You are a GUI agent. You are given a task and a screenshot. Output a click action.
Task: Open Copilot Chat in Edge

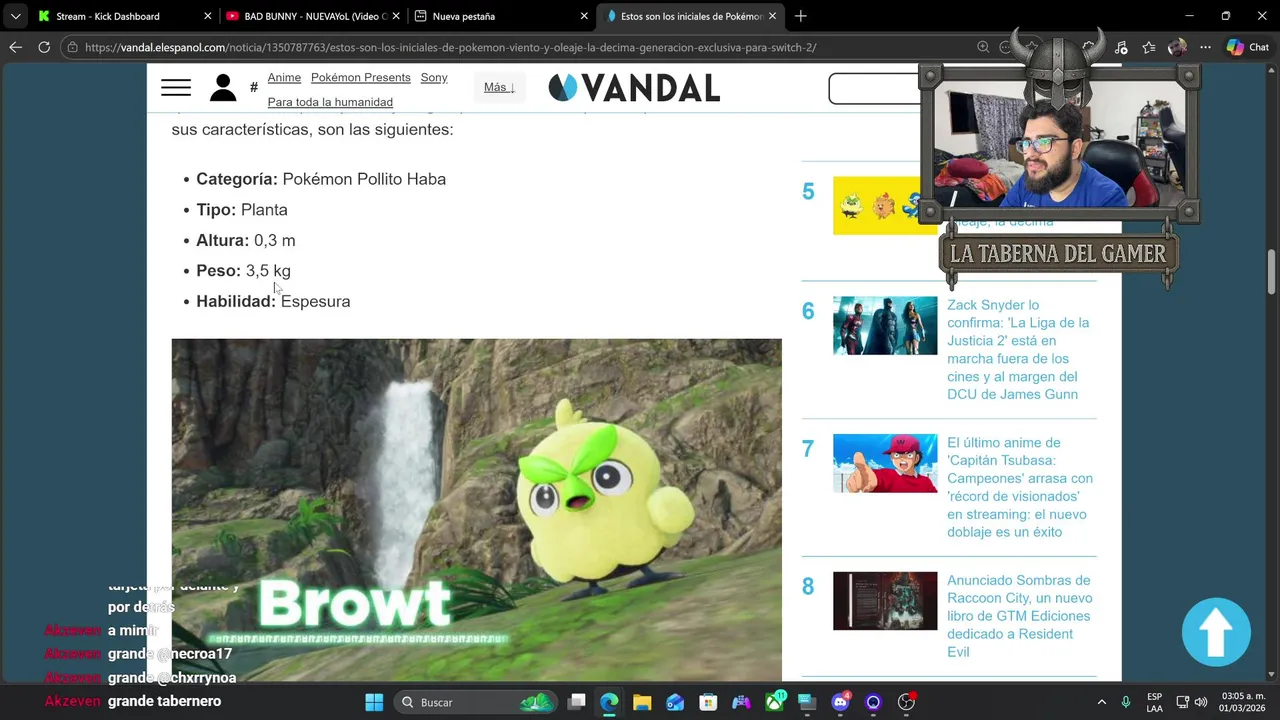click(1248, 47)
